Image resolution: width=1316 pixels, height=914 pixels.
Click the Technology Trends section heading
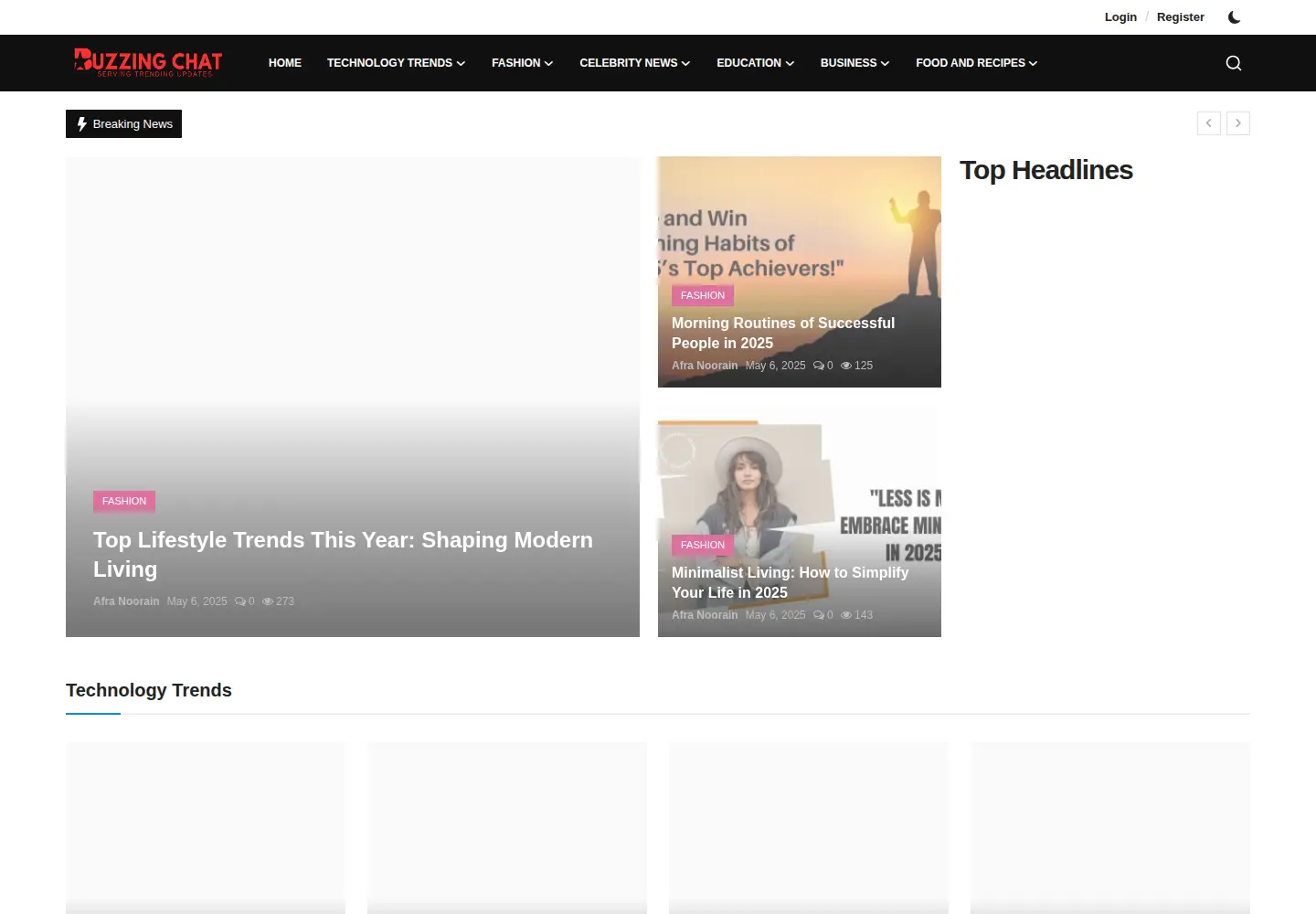149,690
